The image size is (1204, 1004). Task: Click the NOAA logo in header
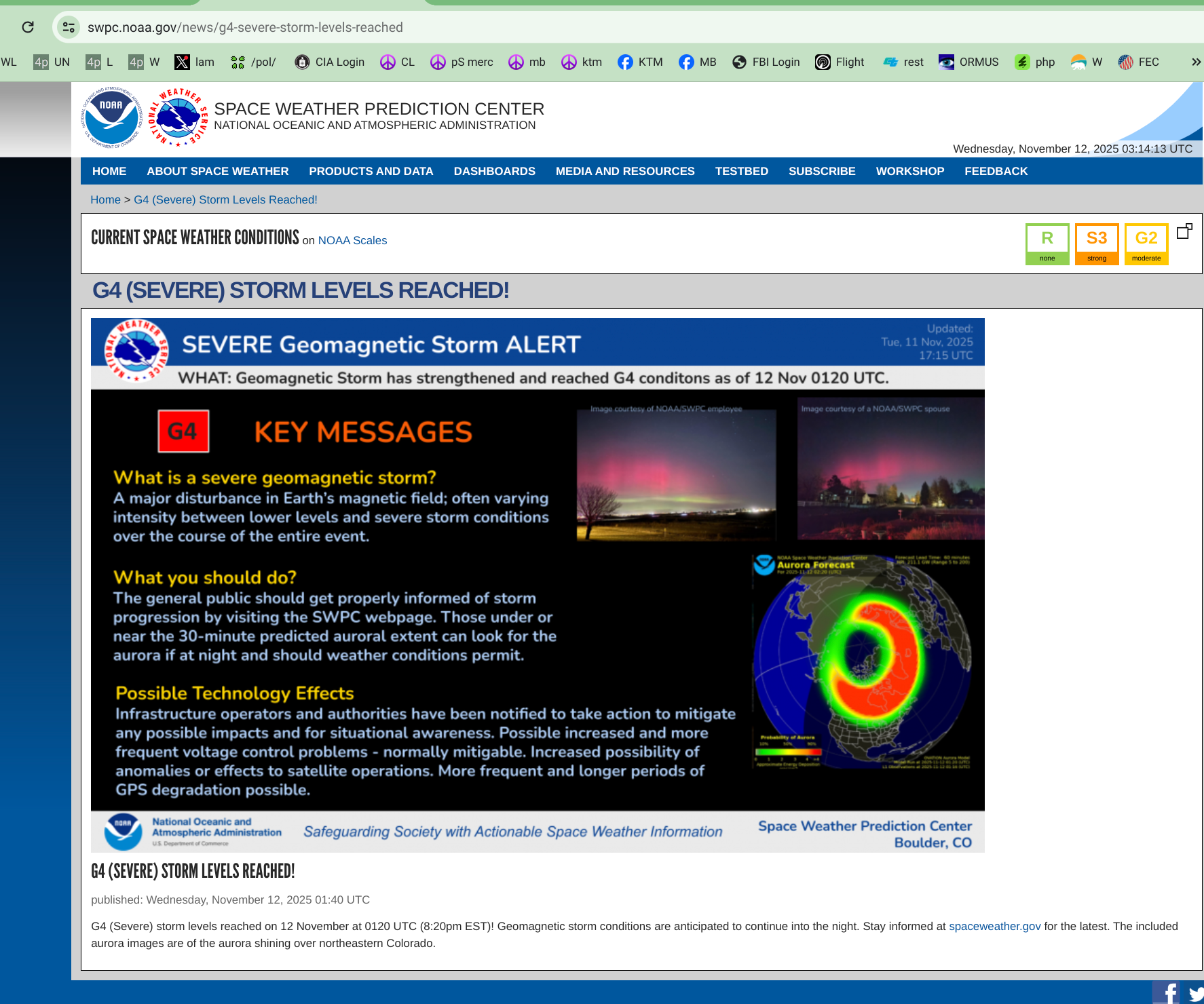point(112,118)
